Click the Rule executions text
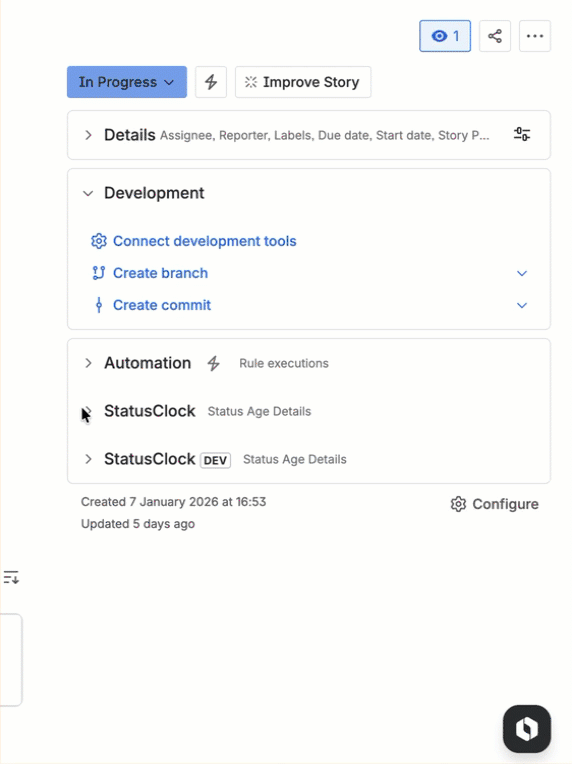This screenshot has width=572, height=764. pos(284,363)
